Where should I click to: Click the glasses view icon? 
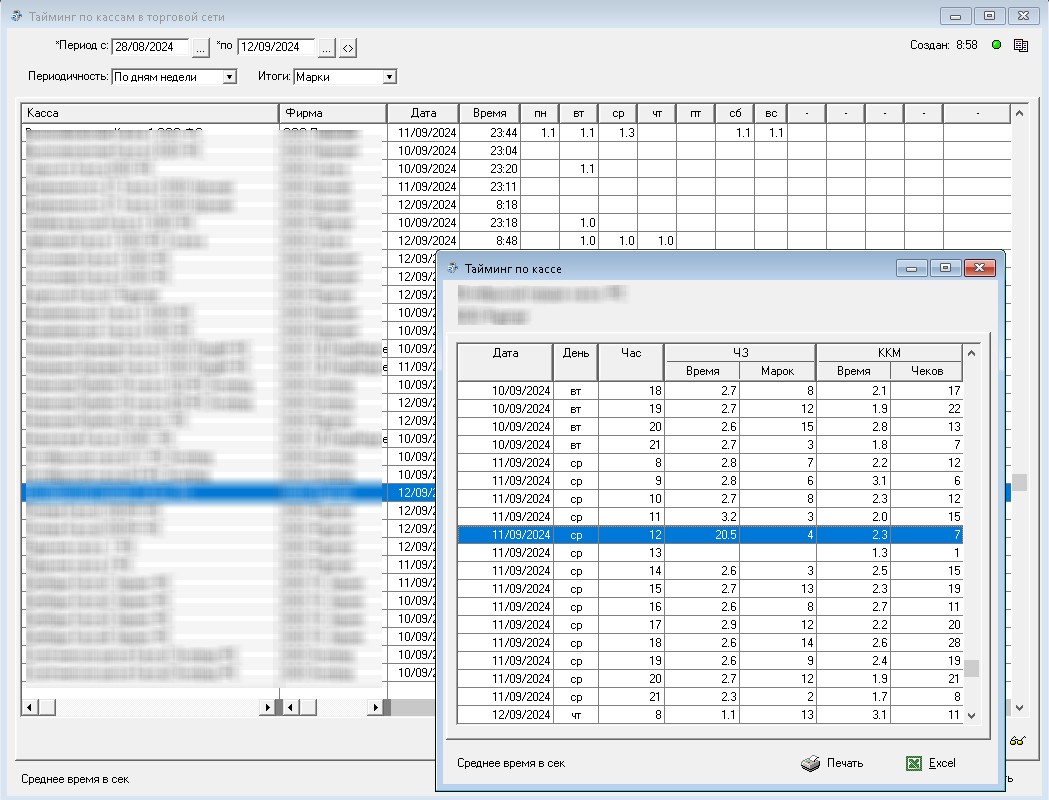click(1017, 741)
